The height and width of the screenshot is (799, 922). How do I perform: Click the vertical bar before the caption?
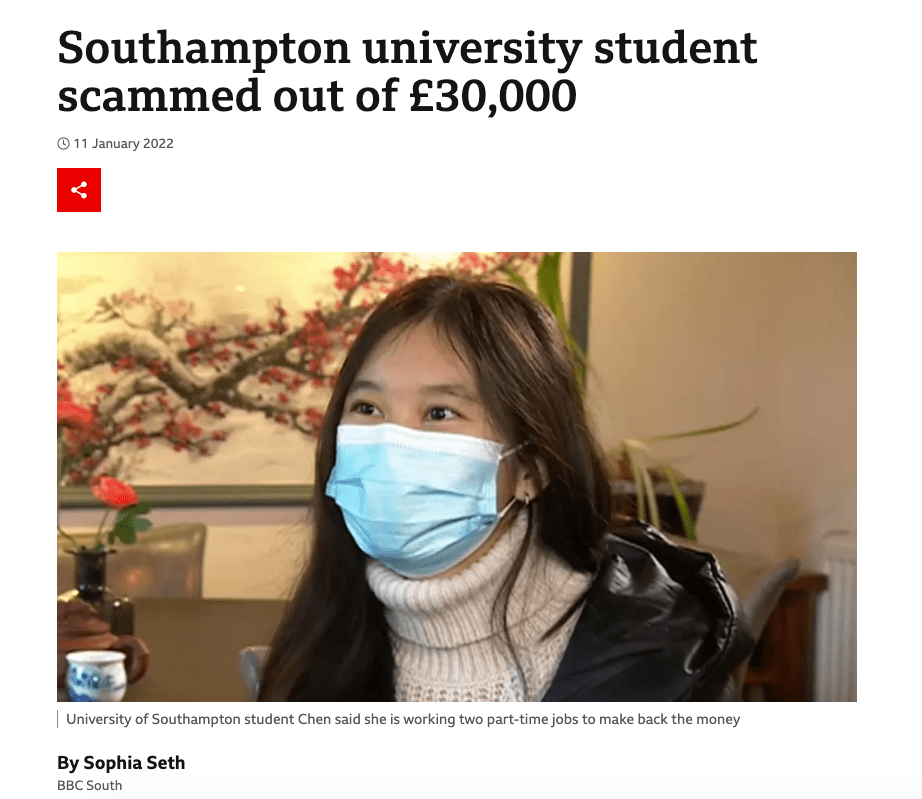click(x=58, y=719)
